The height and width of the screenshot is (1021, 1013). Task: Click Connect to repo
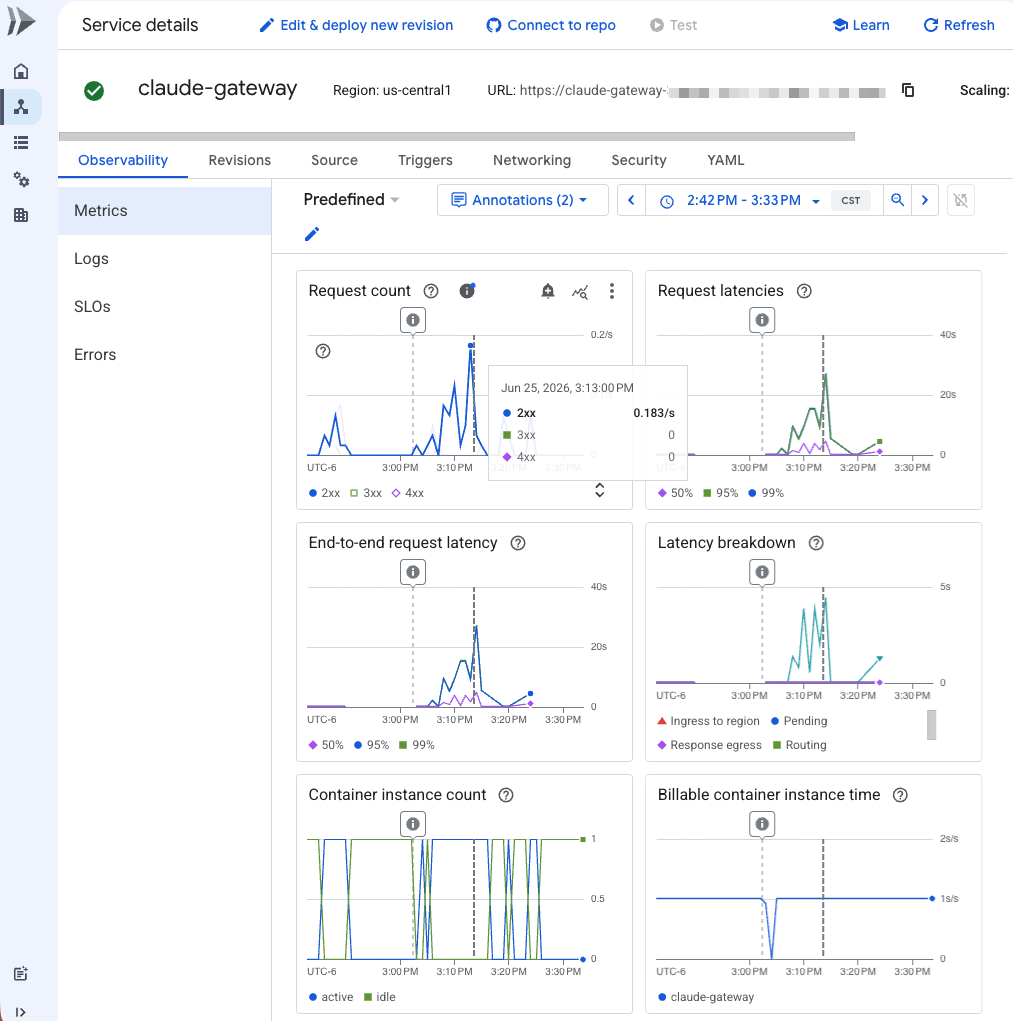tap(551, 25)
